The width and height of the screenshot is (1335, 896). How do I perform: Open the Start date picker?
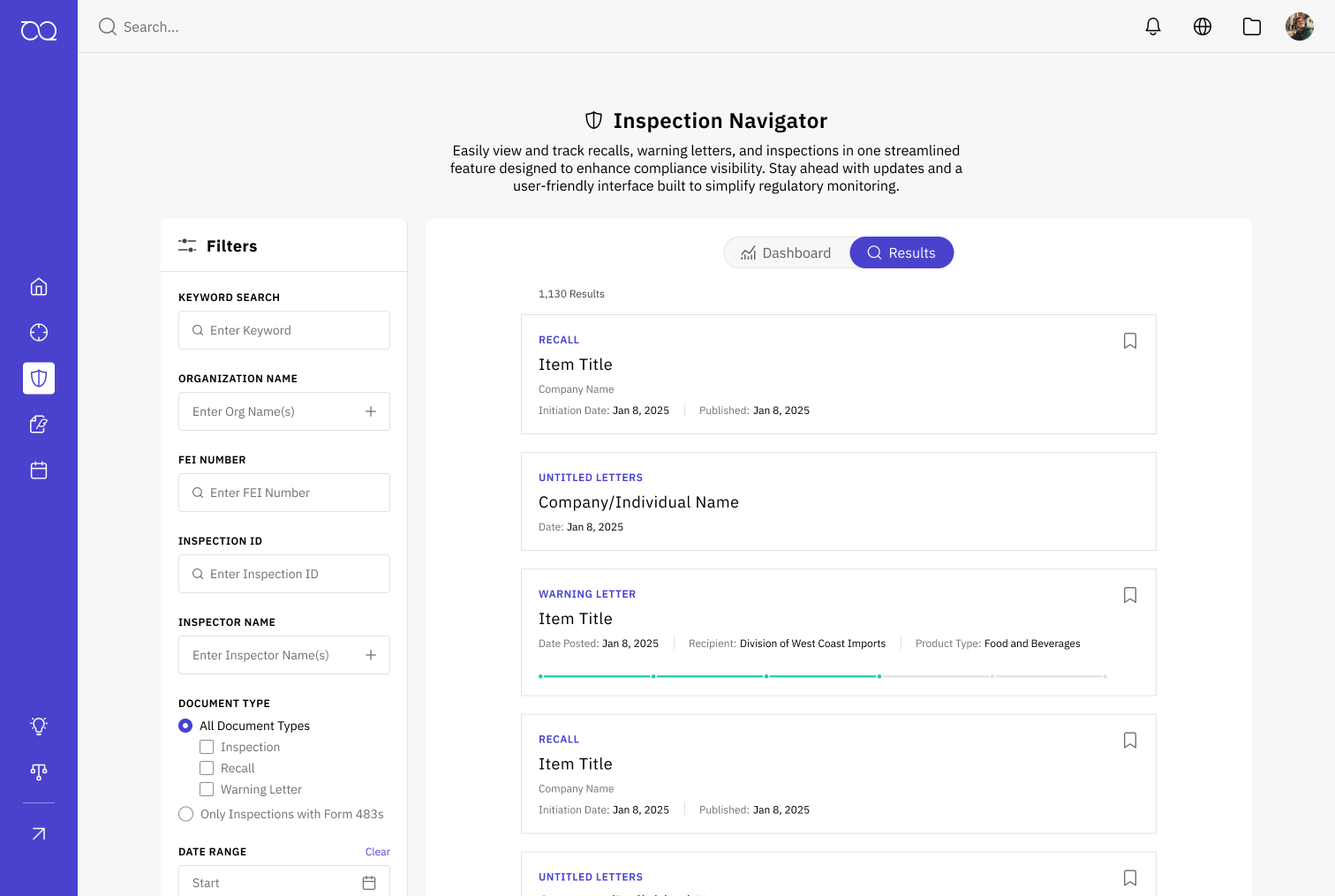(x=368, y=881)
